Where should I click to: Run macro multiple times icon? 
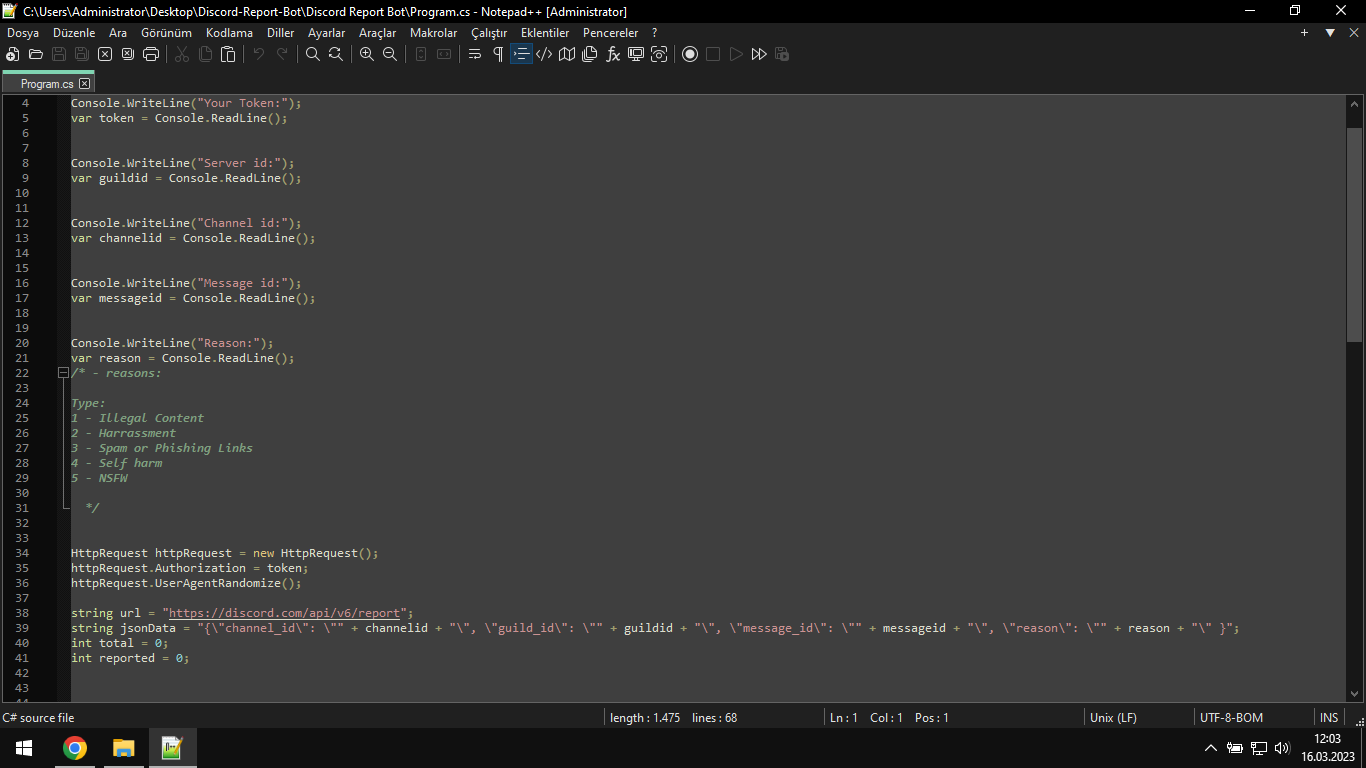tap(759, 54)
